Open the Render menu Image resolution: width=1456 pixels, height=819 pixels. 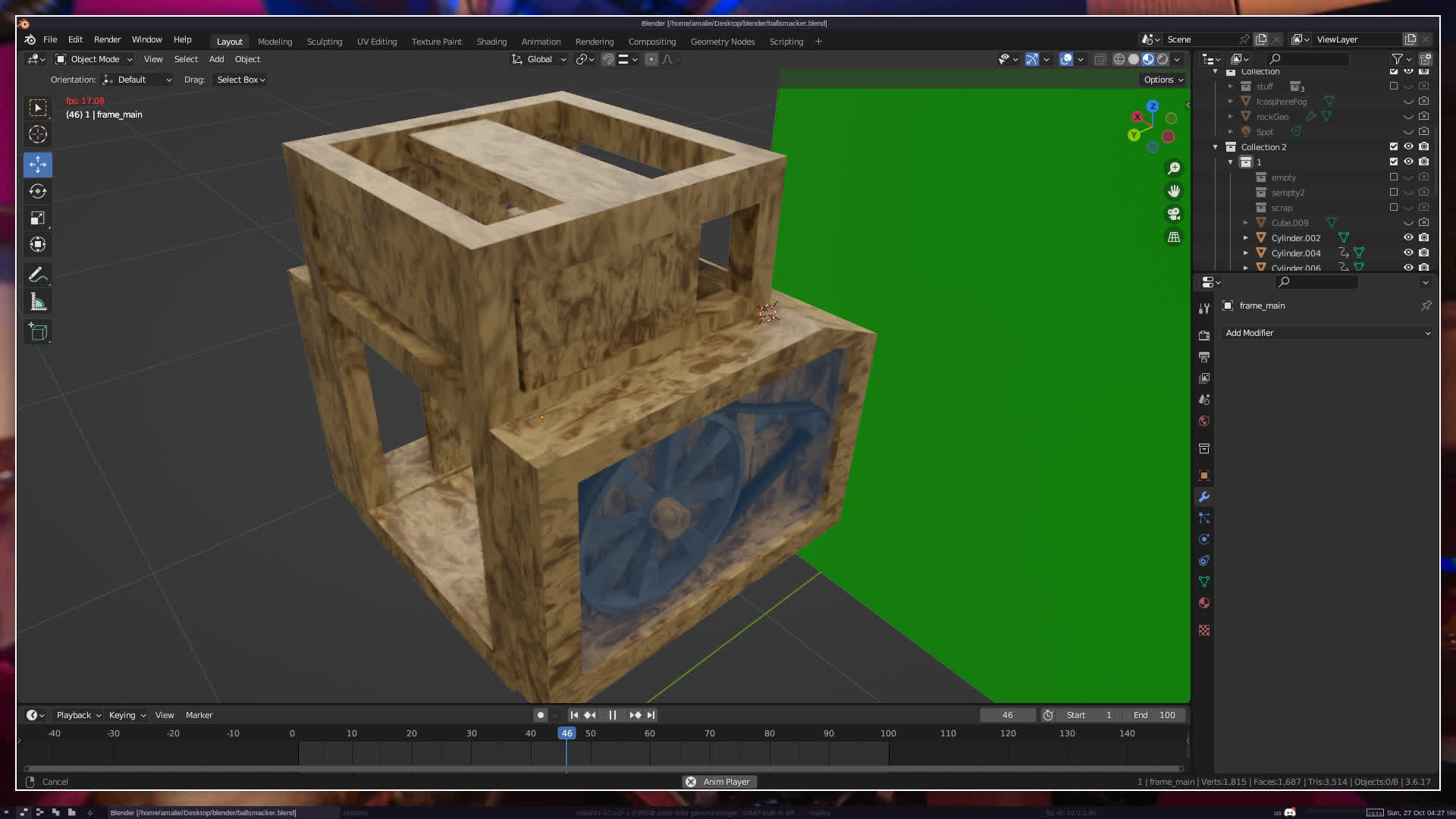[x=107, y=39]
